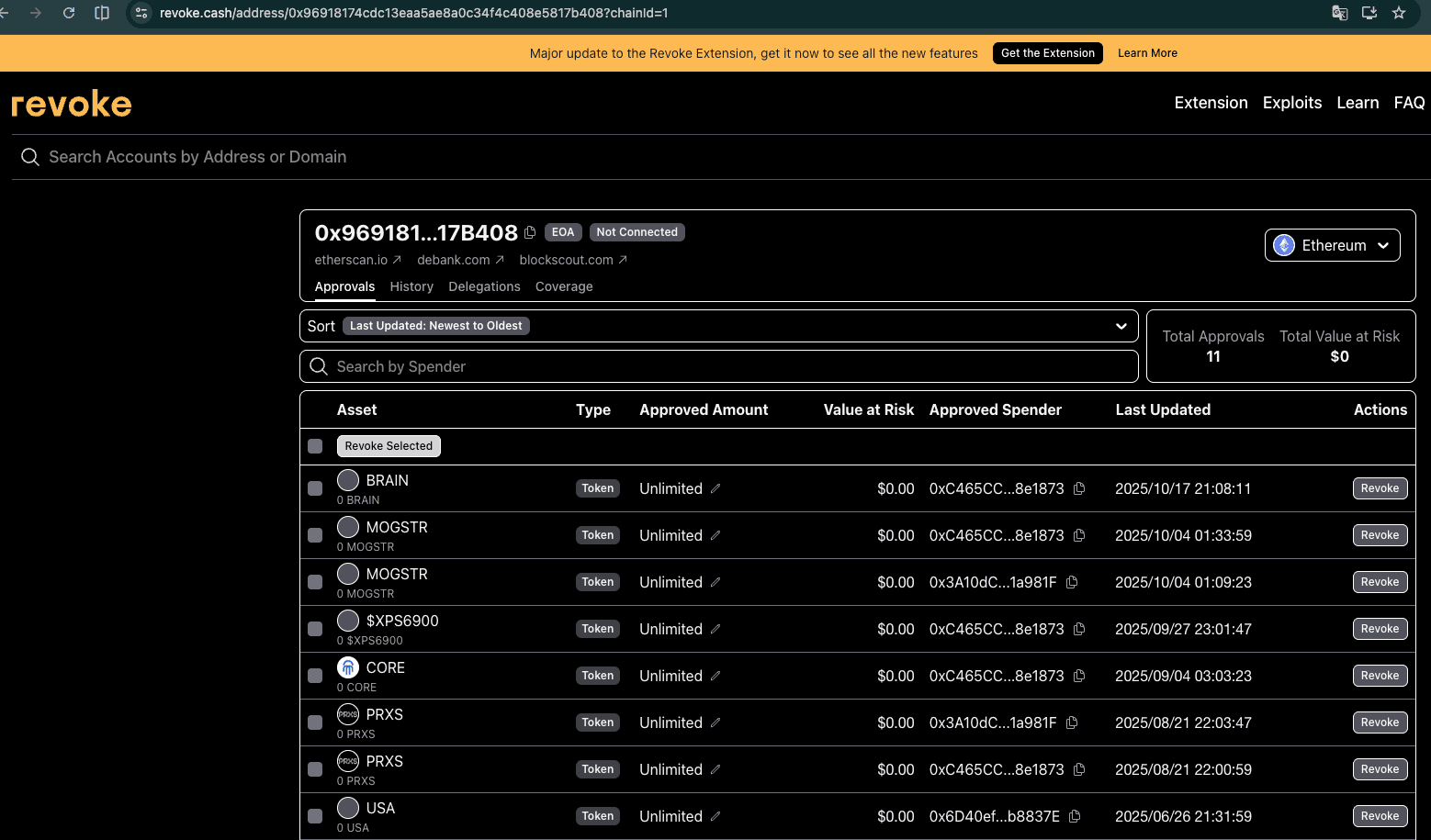
Task: Click the BRAIN token icon
Action: [348, 480]
